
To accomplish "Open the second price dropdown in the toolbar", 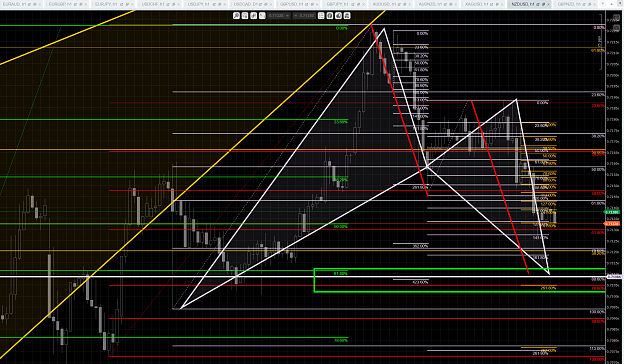I will (x=305, y=16).
